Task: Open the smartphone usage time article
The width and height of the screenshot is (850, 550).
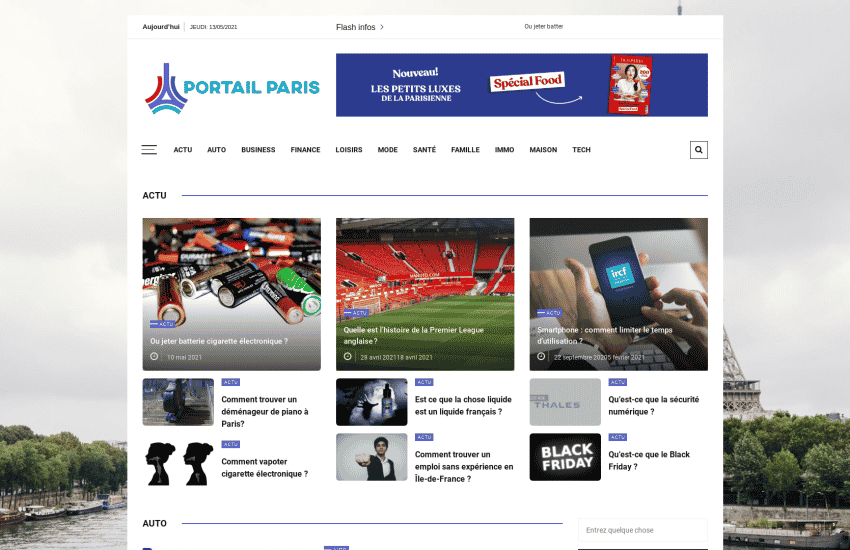Action: click(604, 335)
